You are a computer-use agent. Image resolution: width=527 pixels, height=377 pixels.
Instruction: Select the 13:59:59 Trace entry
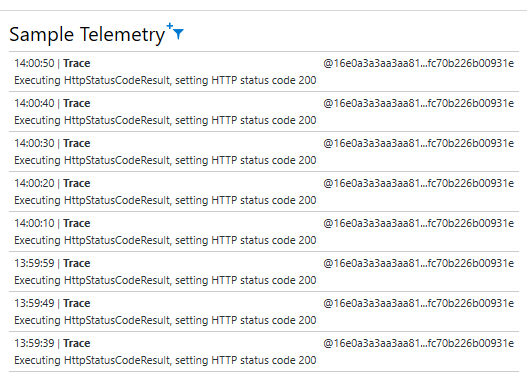(x=264, y=271)
